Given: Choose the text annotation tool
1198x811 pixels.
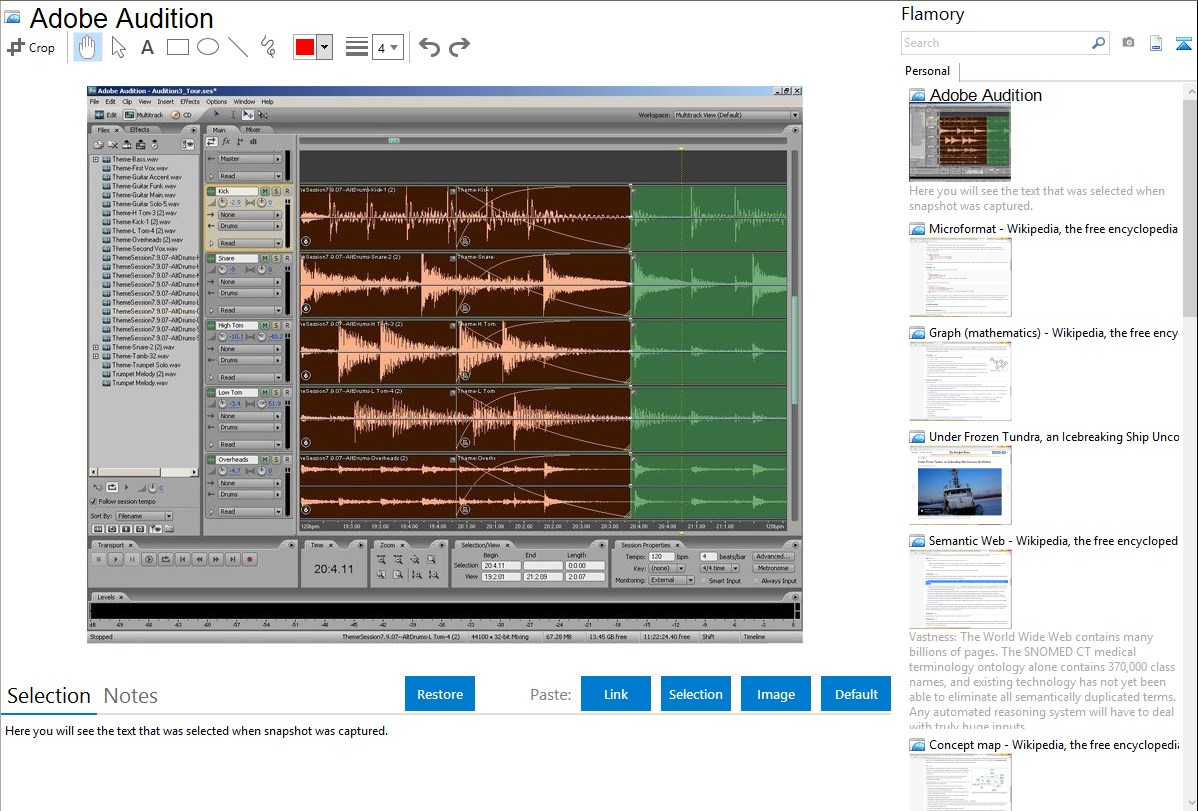Looking at the screenshot, I should 147,47.
